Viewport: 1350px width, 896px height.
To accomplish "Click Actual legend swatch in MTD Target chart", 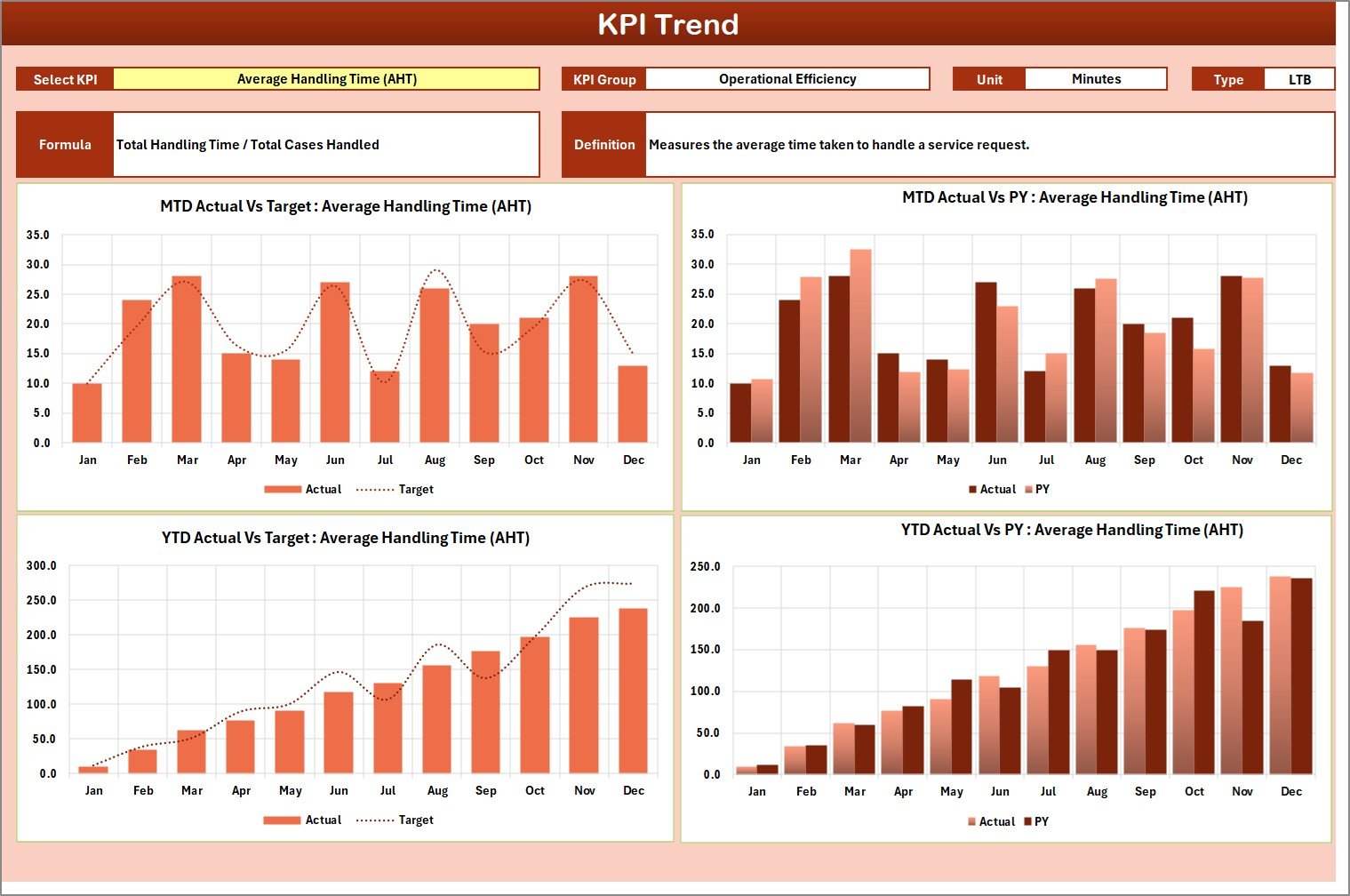I will tap(283, 490).
